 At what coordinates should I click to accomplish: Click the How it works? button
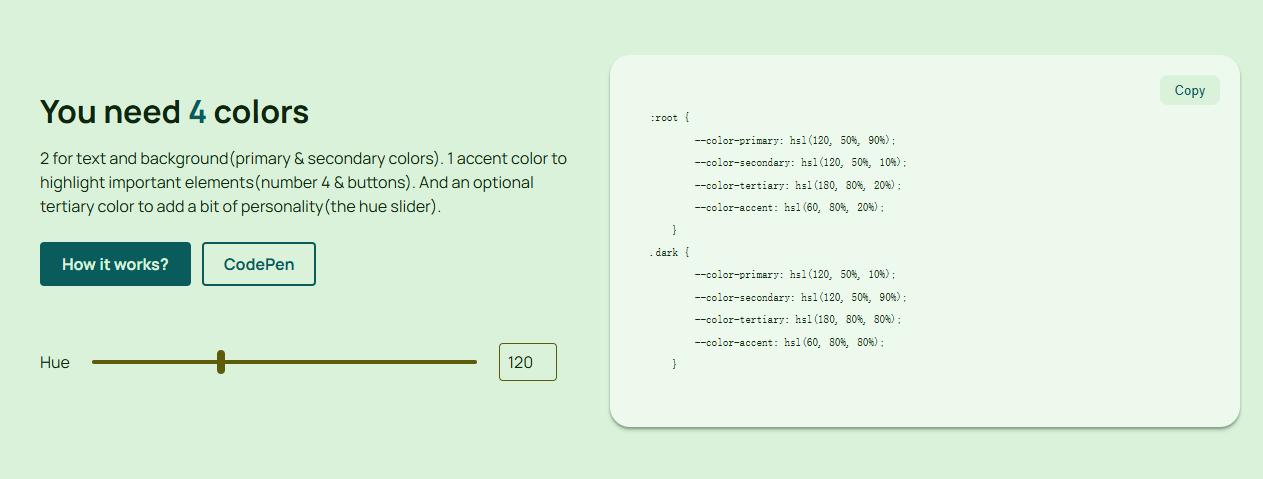115,264
